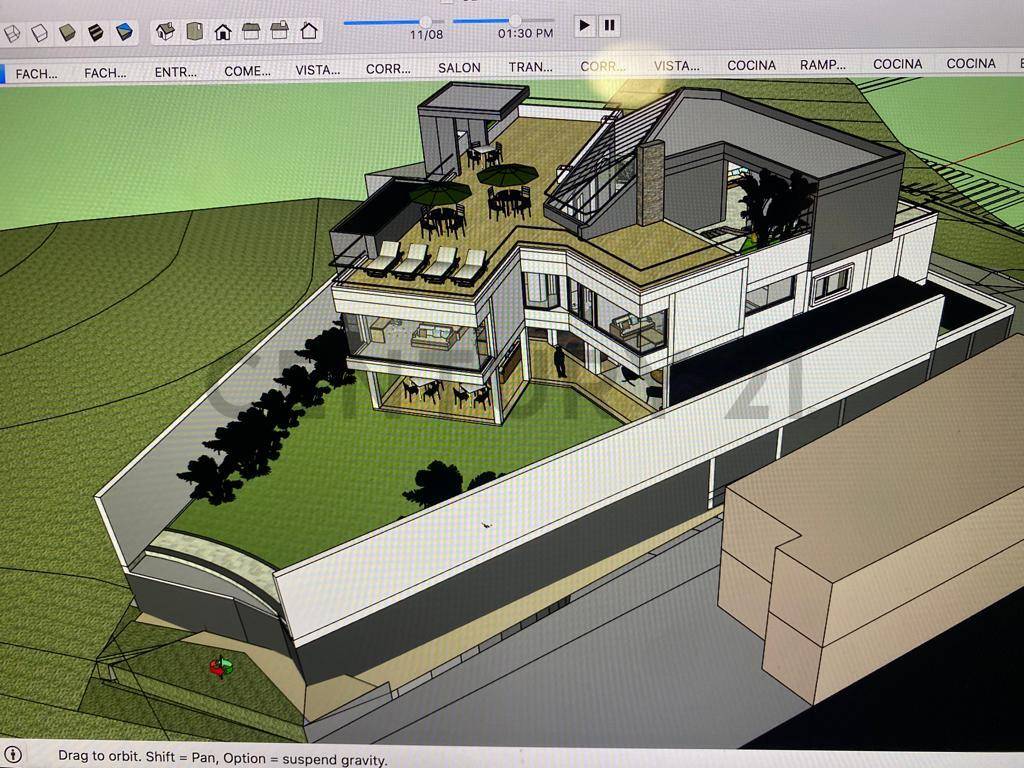Select the Hidden Line style icon
Image resolution: width=1024 pixels, height=768 pixels.
click(x=39, y=33)
